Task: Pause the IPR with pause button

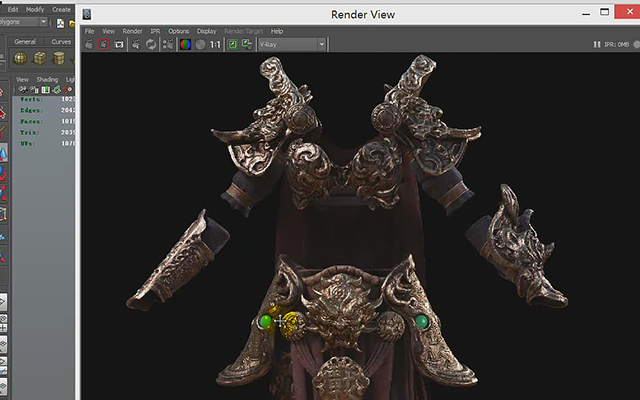Action: [597, 44]
